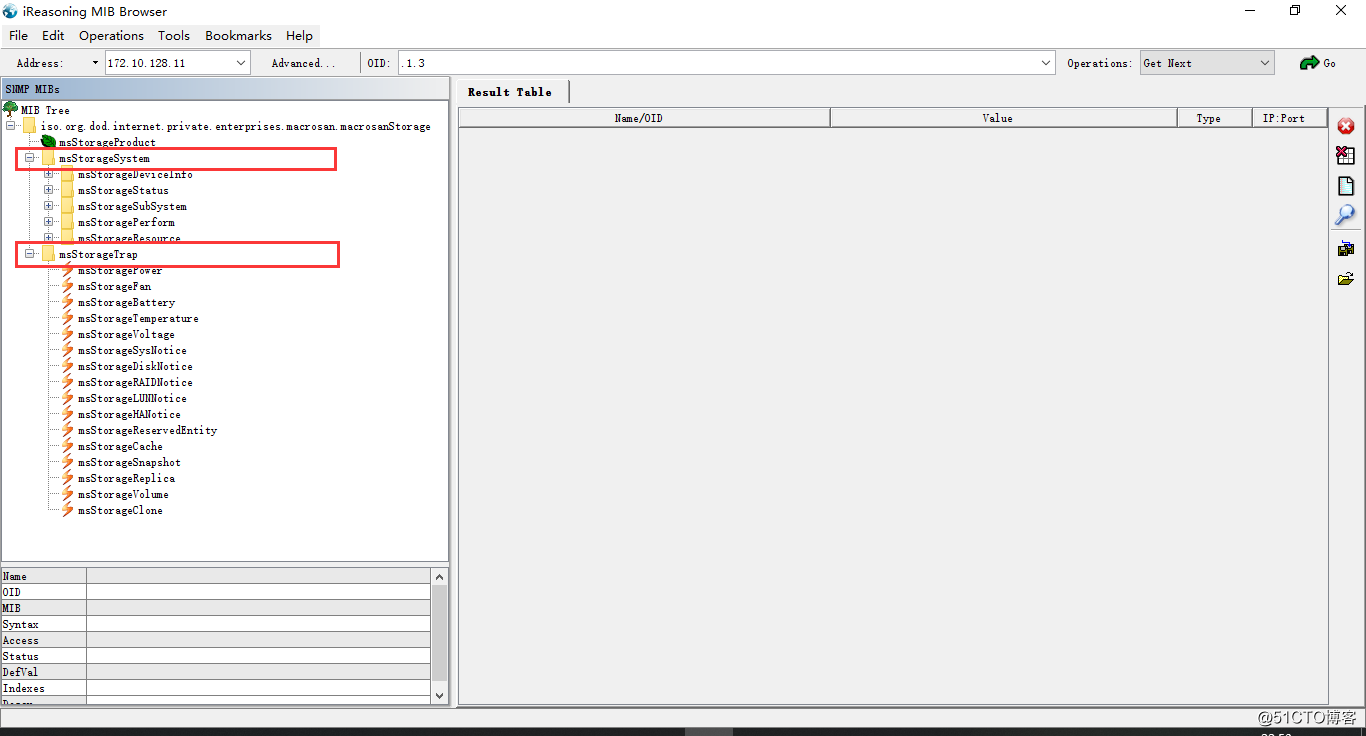This screenshot has height=736, width=1366.
Task: Click the open folder icon in right toolbar
Action: tap(1345, 279)
